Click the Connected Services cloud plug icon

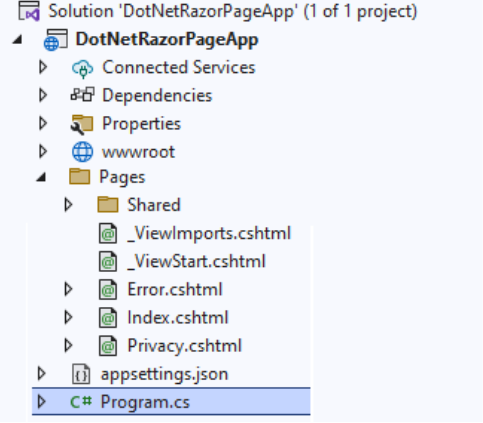pos(82,68)
